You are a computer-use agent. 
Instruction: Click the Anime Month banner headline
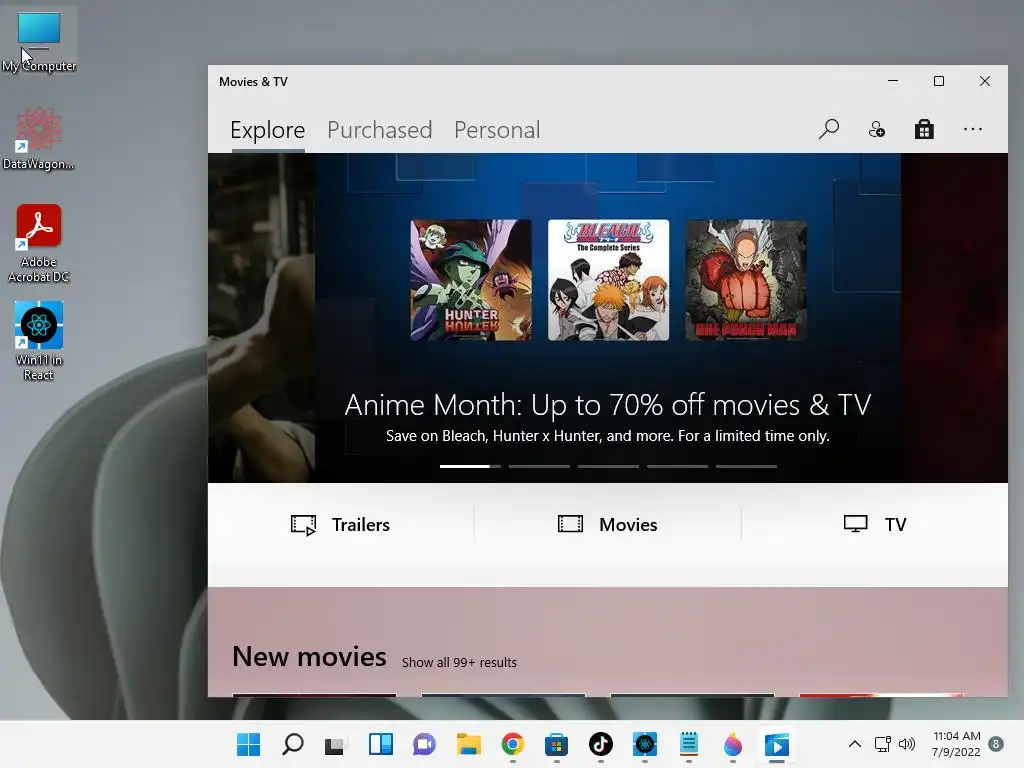coord(608,405)
